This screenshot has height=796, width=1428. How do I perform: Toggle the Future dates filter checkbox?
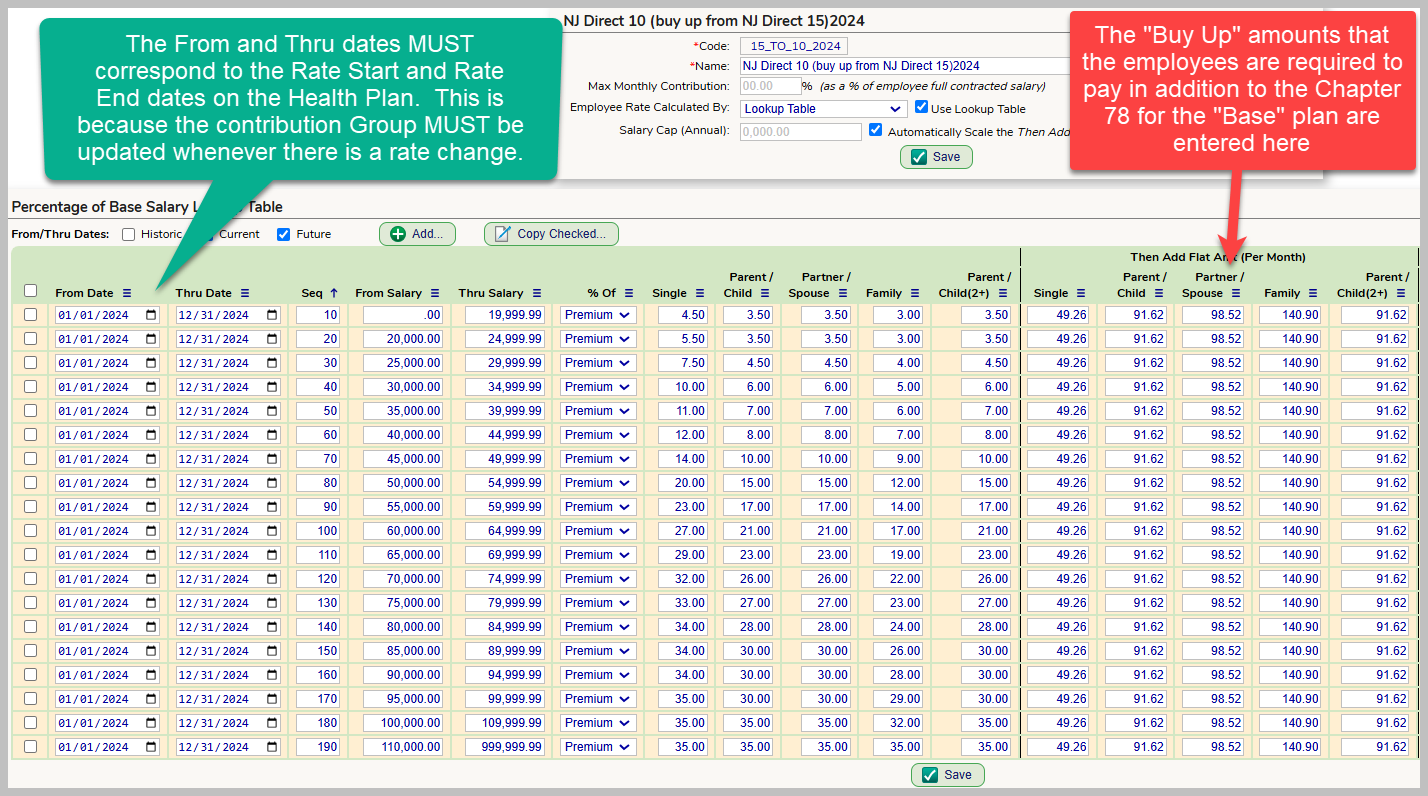click(283, 234)
